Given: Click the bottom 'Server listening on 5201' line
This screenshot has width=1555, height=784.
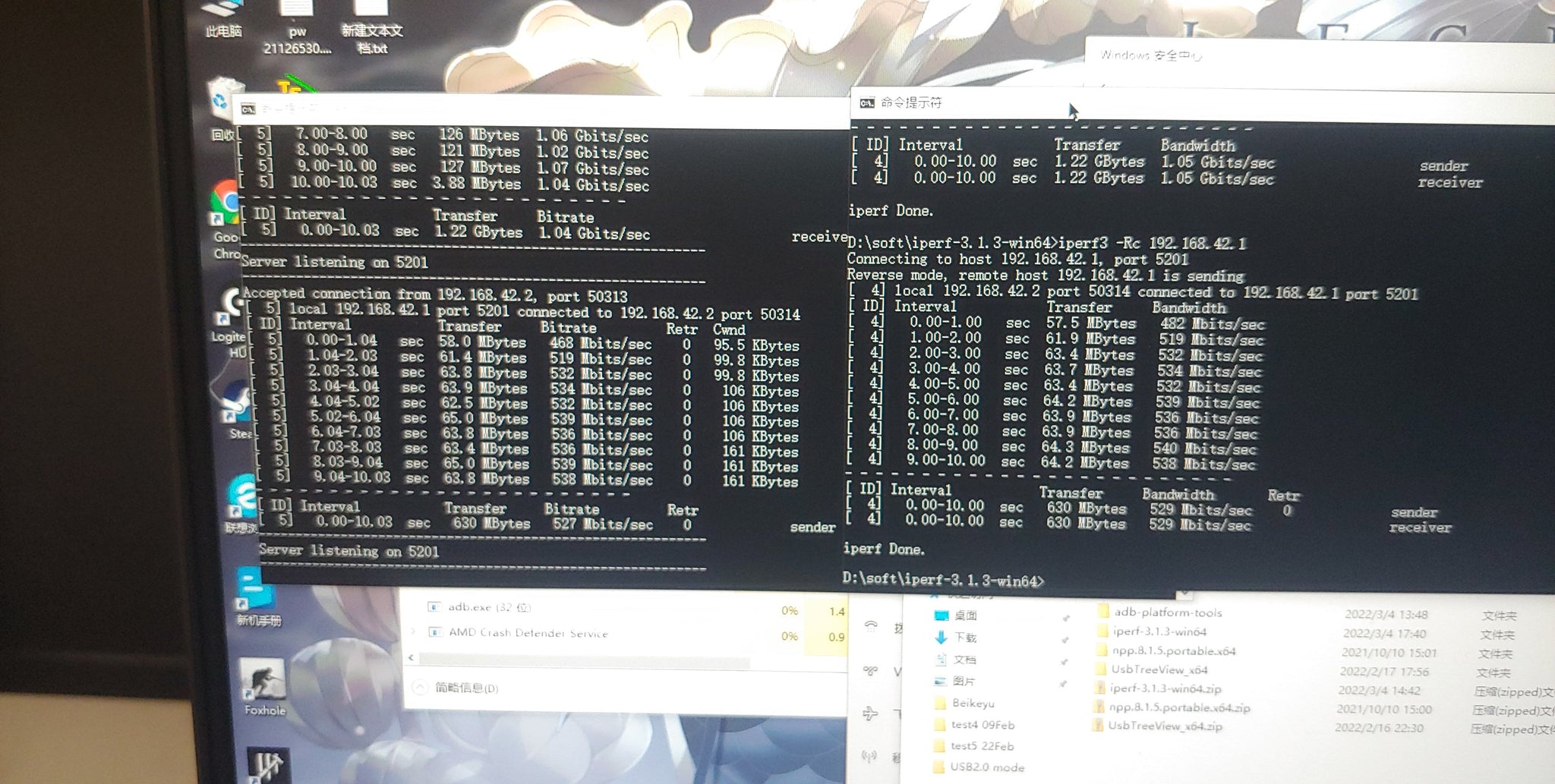Looking at the screenshot, I should pyautogui.click(x=349, y=550).
